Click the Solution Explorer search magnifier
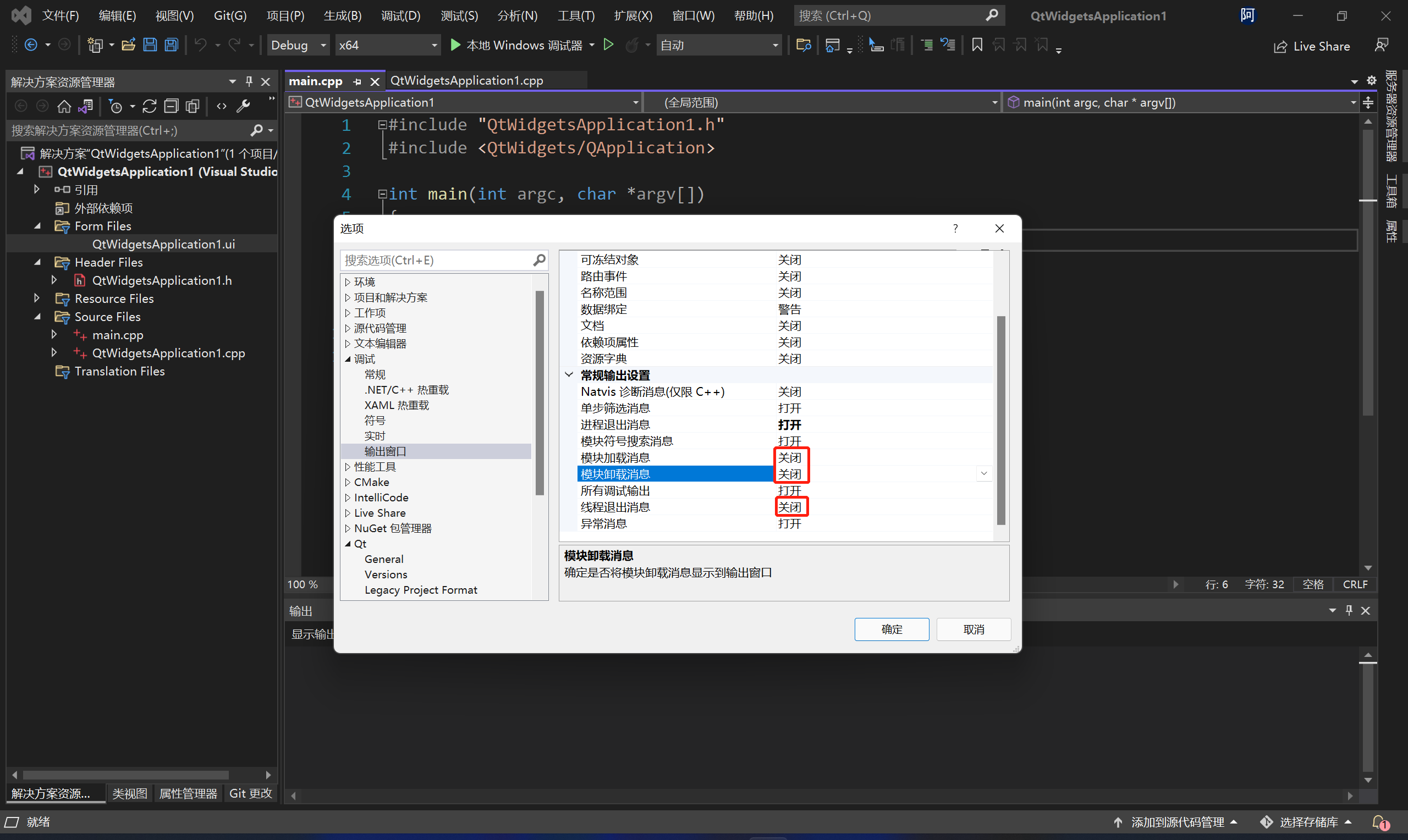The height and width of the screenshot is (840, 1408). click(257, 131)
